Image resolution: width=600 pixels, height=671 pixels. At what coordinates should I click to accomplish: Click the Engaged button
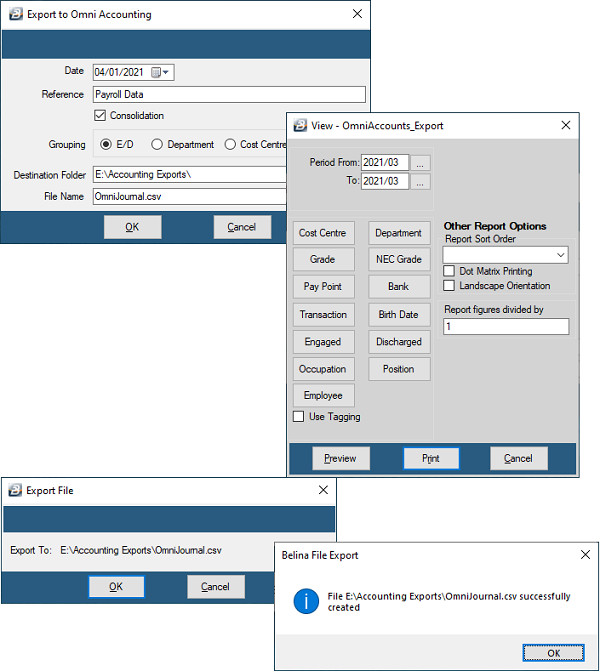tap(324, 342)
